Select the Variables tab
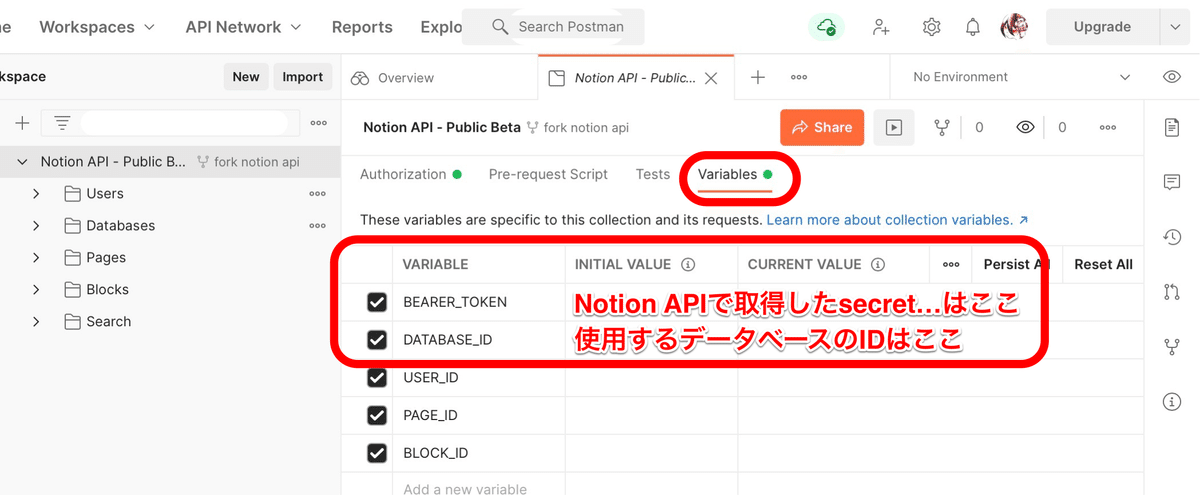 (x=735, y=174)
